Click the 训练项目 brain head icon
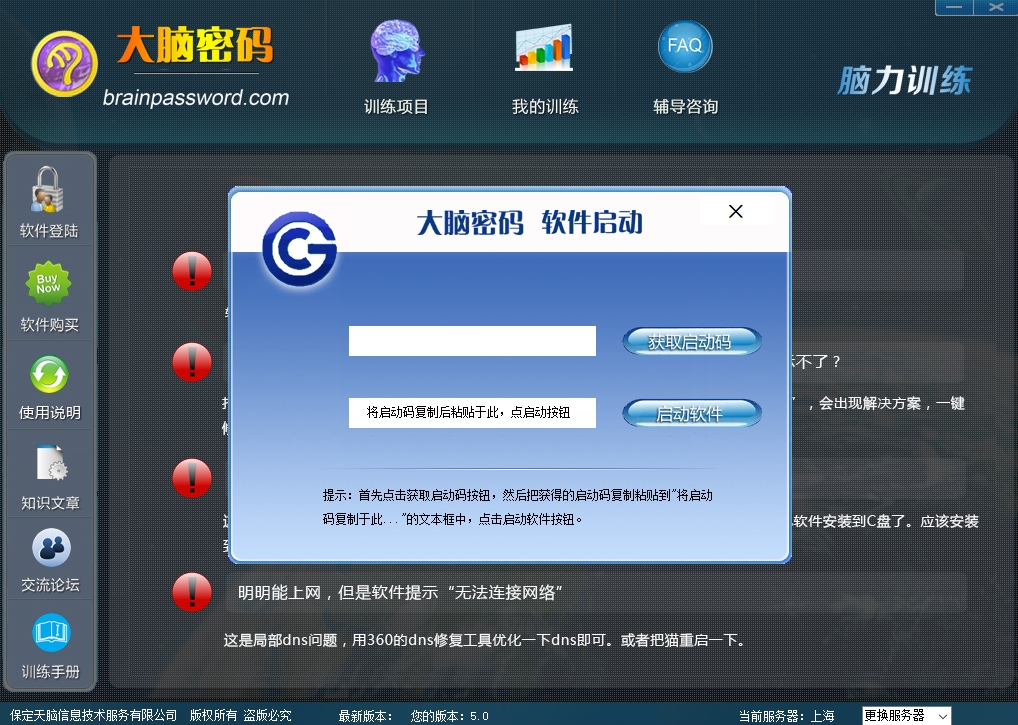Screen dimensions: 1018x725 tap(397, 51)
